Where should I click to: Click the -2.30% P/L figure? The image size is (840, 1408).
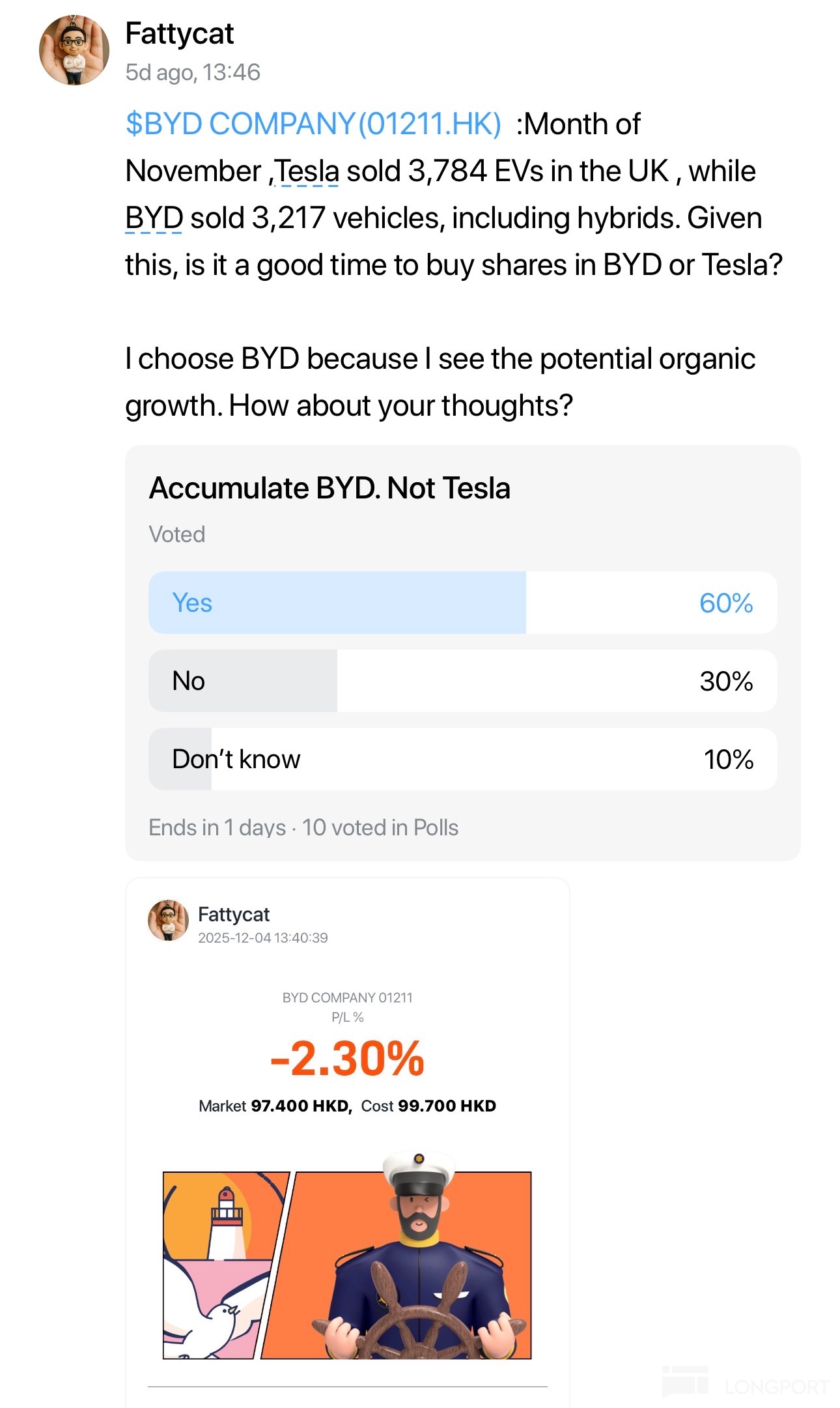coord(347,1059)
